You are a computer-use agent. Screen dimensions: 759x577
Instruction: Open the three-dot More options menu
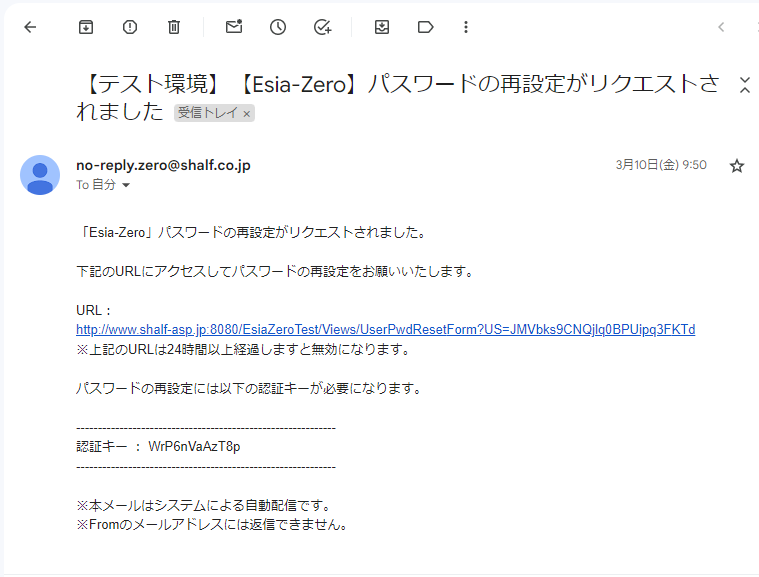pyautogui.click(x=466, y=27)
